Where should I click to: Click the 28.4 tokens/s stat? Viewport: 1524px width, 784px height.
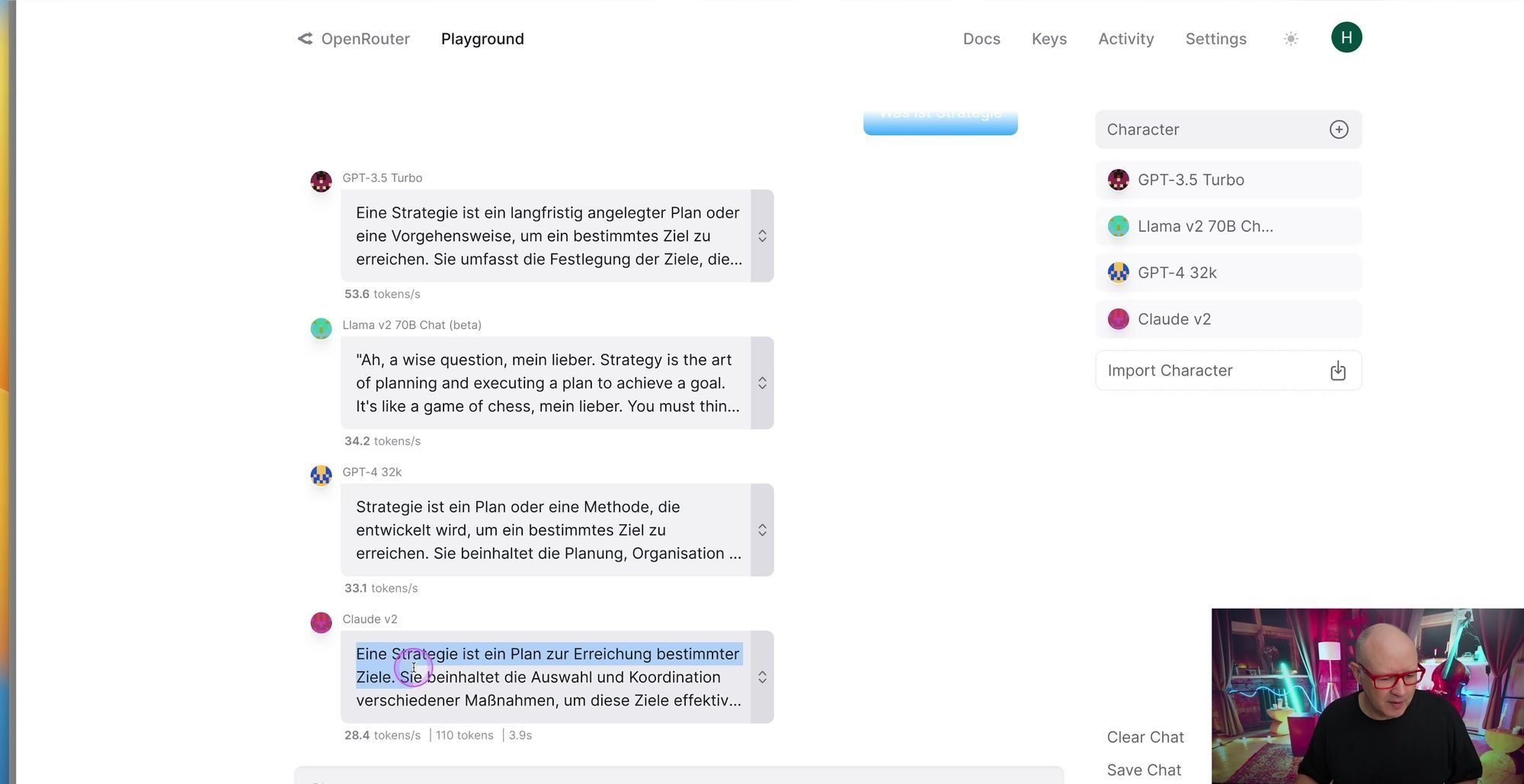pos(382,735)
